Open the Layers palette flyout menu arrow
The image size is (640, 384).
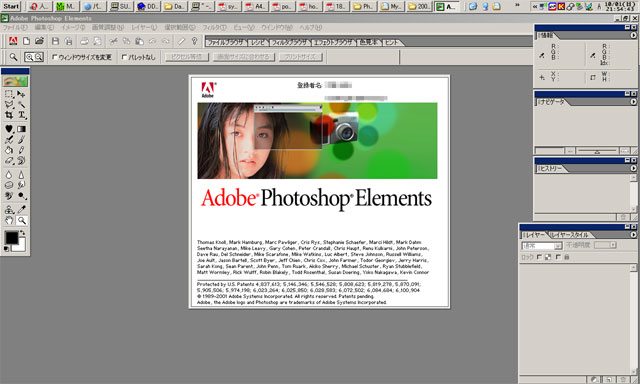[x=633, y=235]
